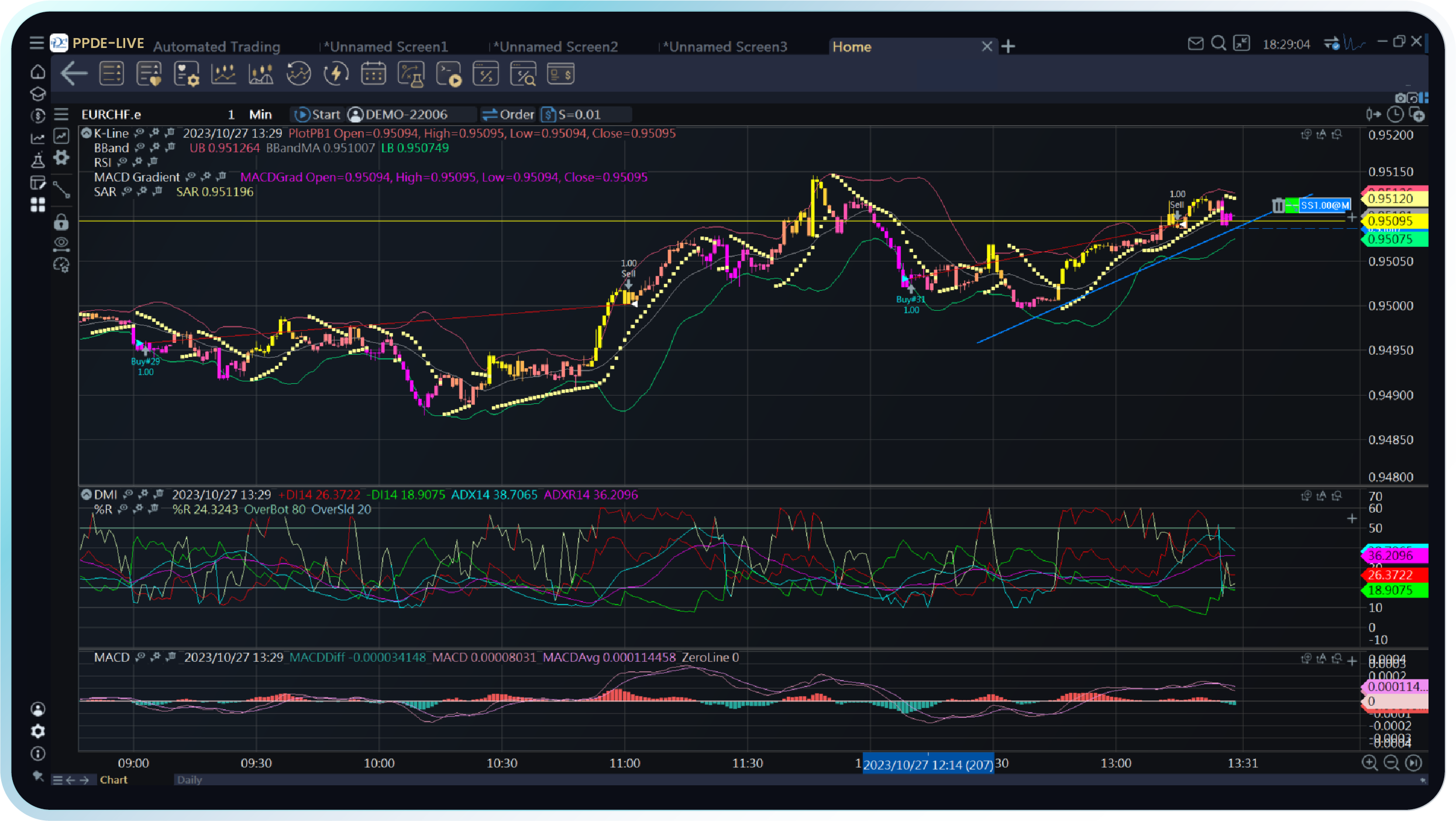
Task: Open the candlestick line chart toolbar icon
Action: [223, 74]
